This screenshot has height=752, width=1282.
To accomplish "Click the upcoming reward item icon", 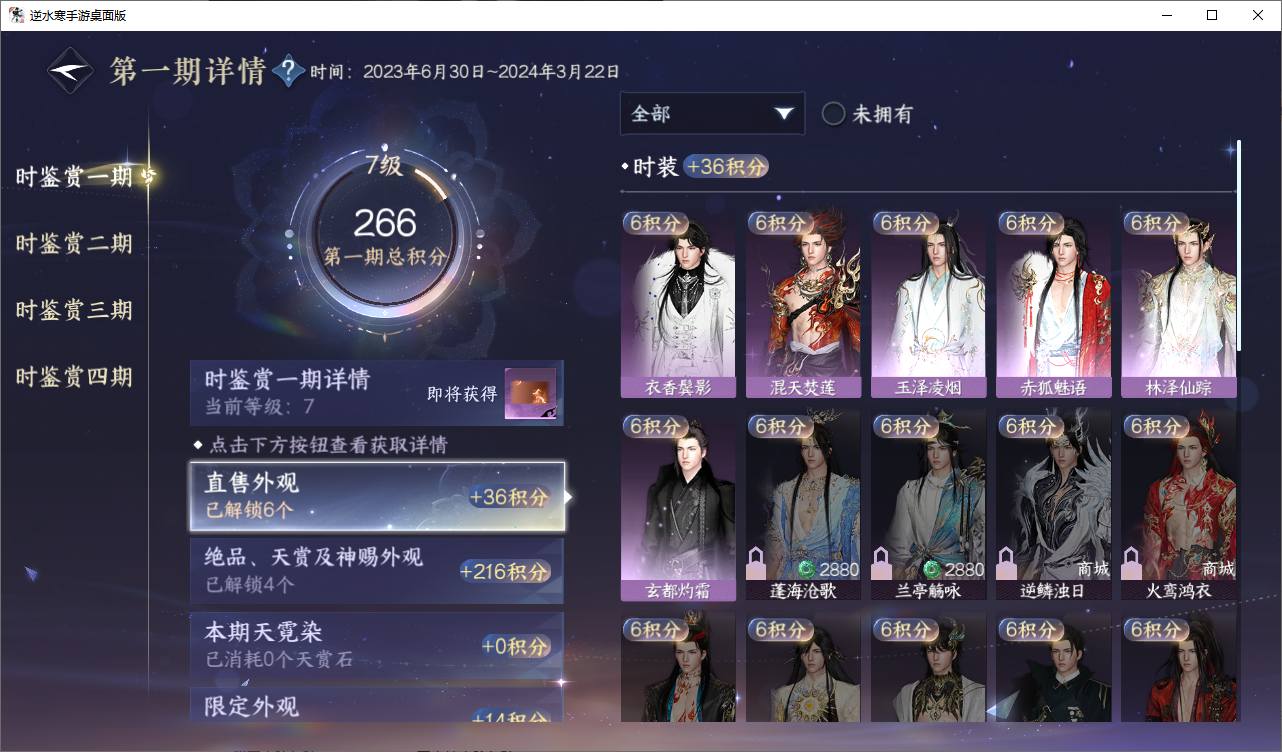I will coord(530,394).
